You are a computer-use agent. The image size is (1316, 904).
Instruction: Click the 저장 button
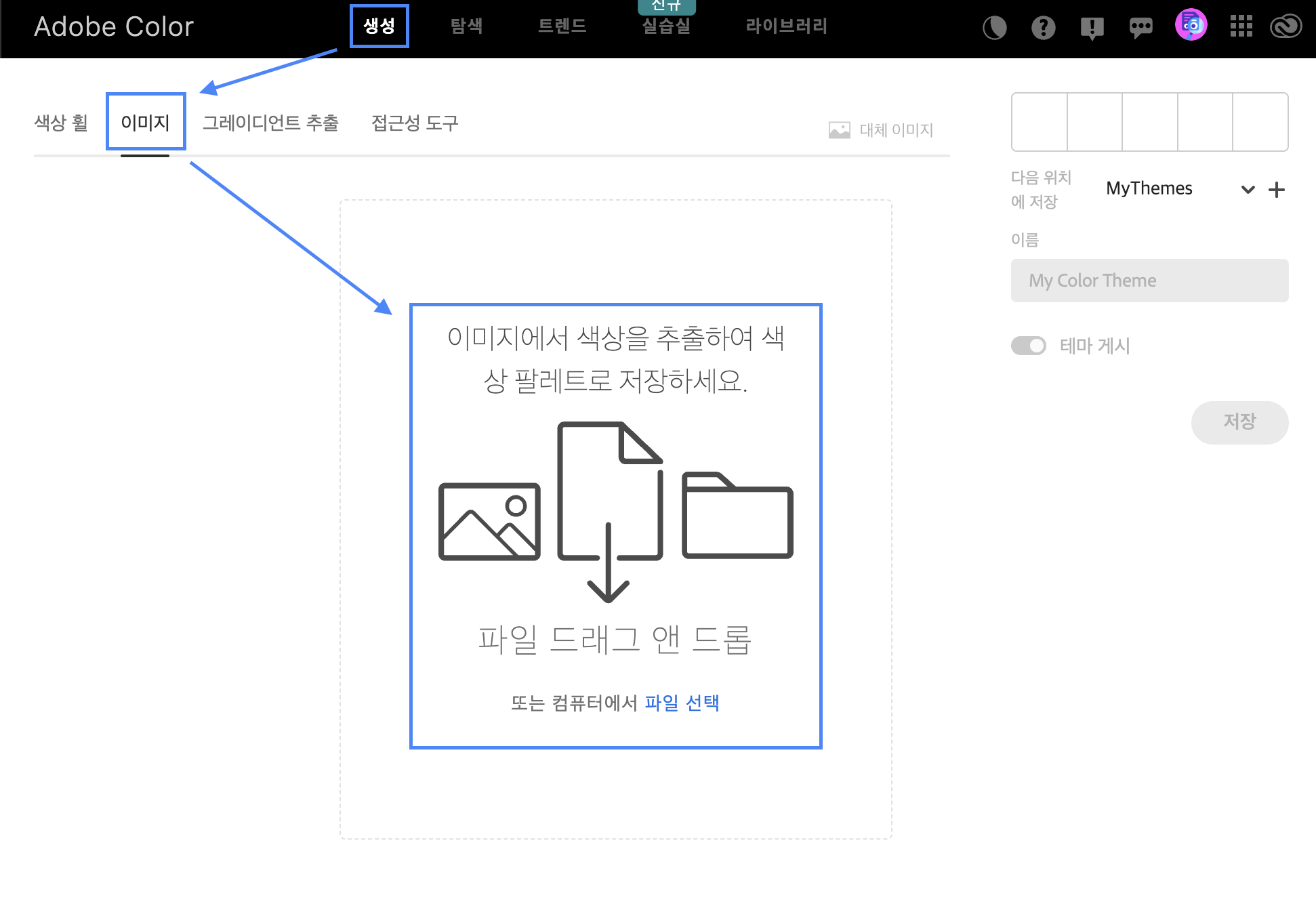click(x=1239, y=422)
